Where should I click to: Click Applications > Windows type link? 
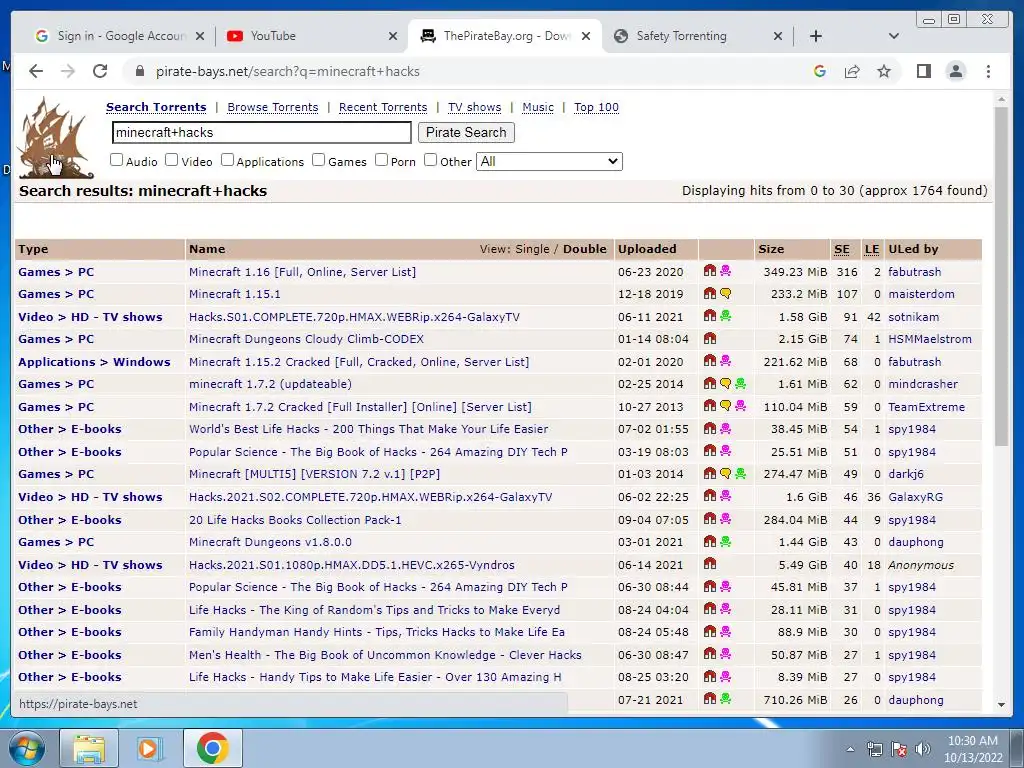pos(94,362)
